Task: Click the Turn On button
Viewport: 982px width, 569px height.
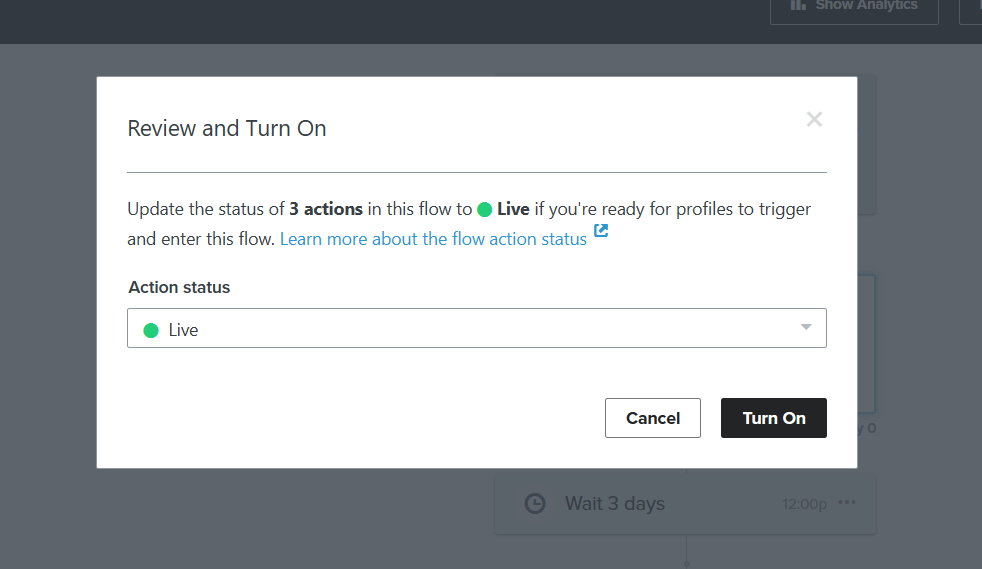Action: (x=773, y=418)
